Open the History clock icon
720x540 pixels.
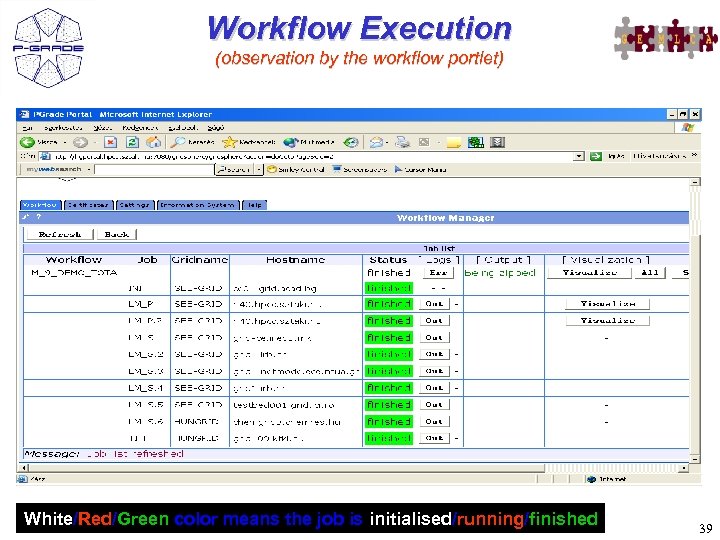click(x=351, y=142)
